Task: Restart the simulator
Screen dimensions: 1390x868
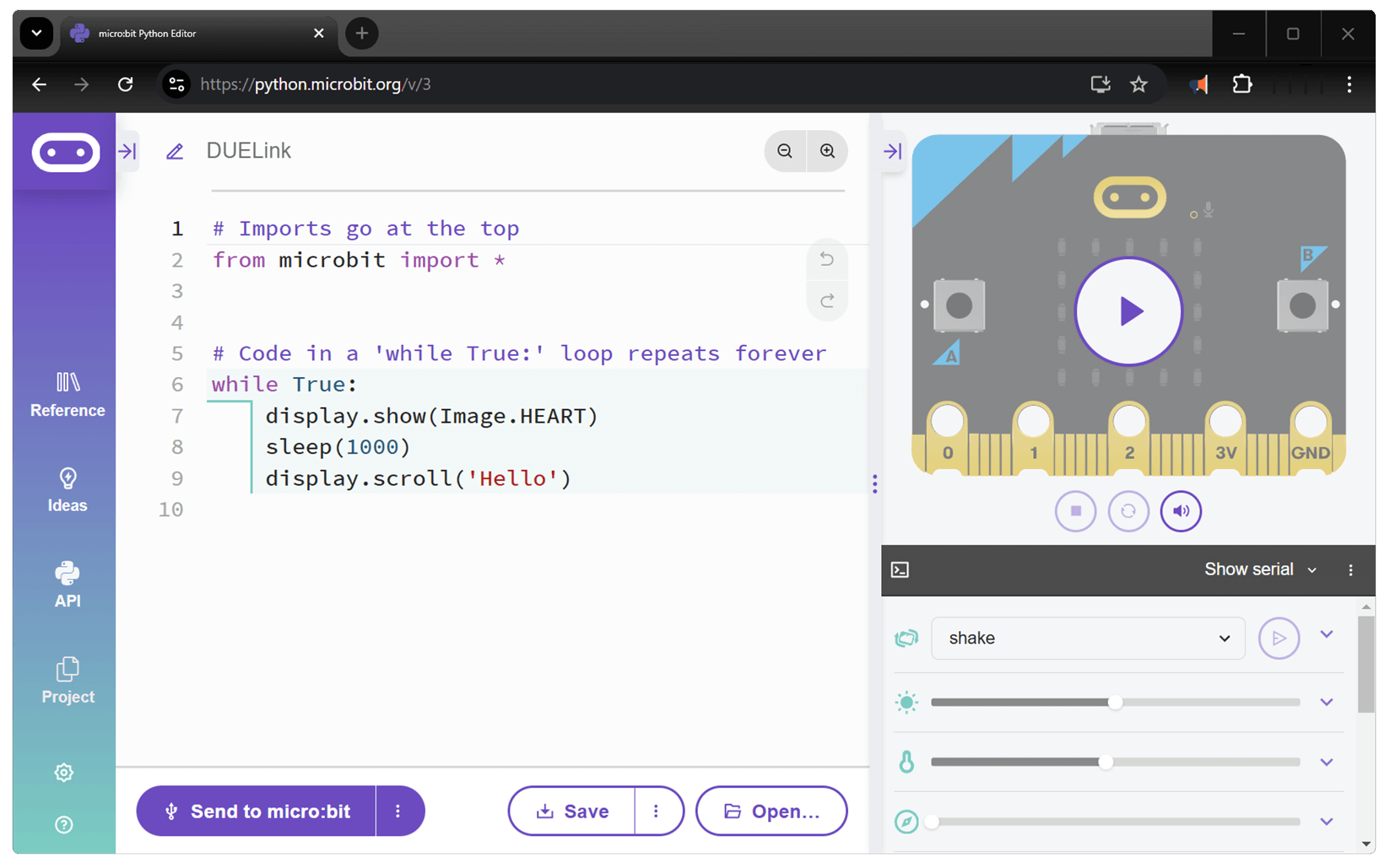Action: point(1128,511)
